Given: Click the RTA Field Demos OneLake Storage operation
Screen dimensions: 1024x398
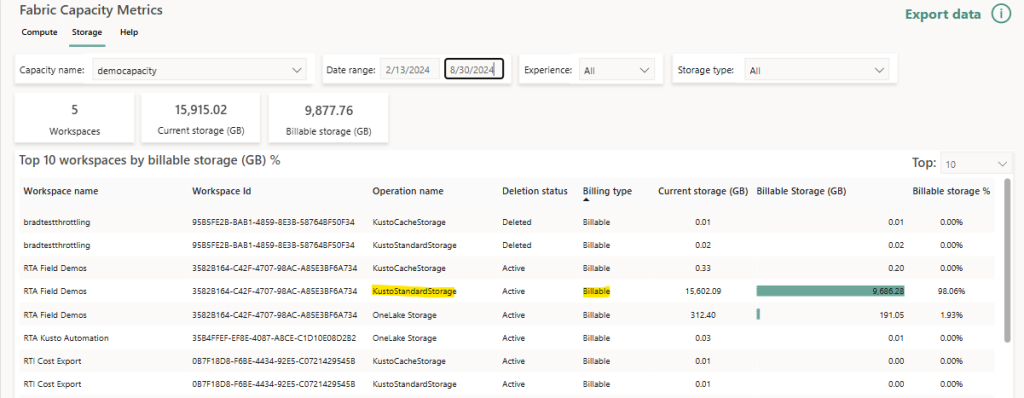Looking at the screenshot, I should coord(404,314).
